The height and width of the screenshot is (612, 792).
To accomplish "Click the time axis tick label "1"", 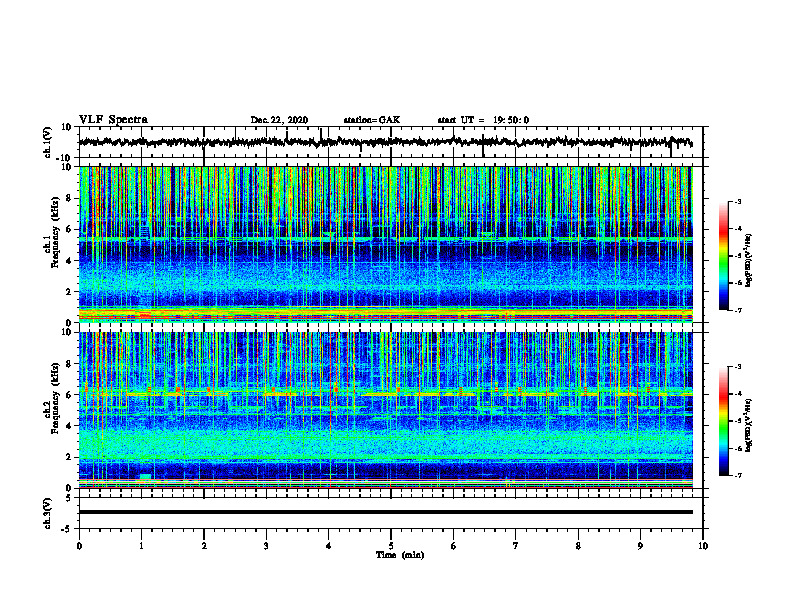I will (x=141, y=546).
